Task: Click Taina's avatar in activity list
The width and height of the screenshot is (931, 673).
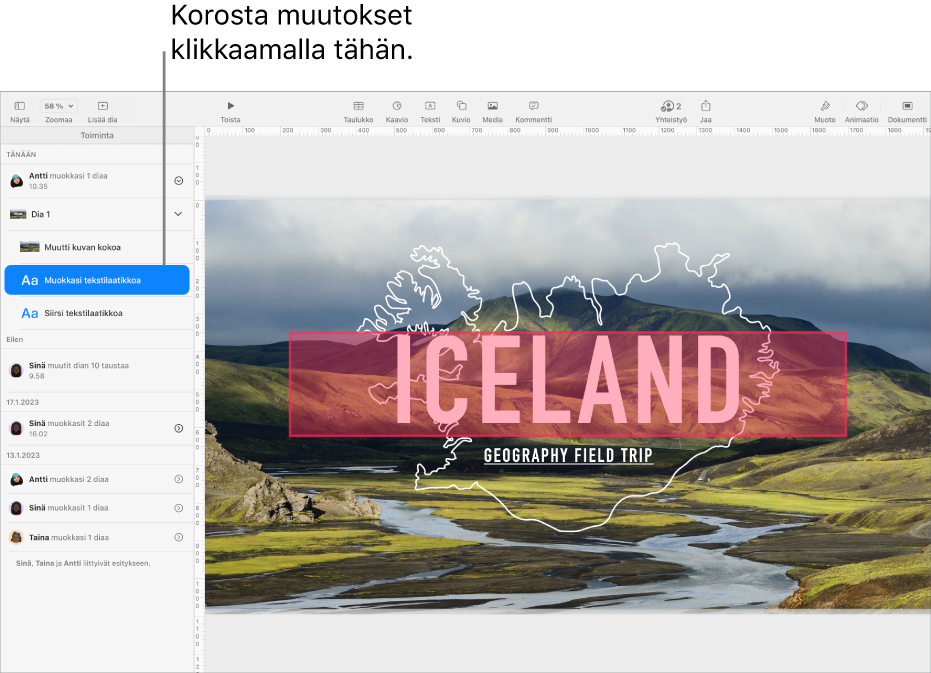Action: point(17,538)
